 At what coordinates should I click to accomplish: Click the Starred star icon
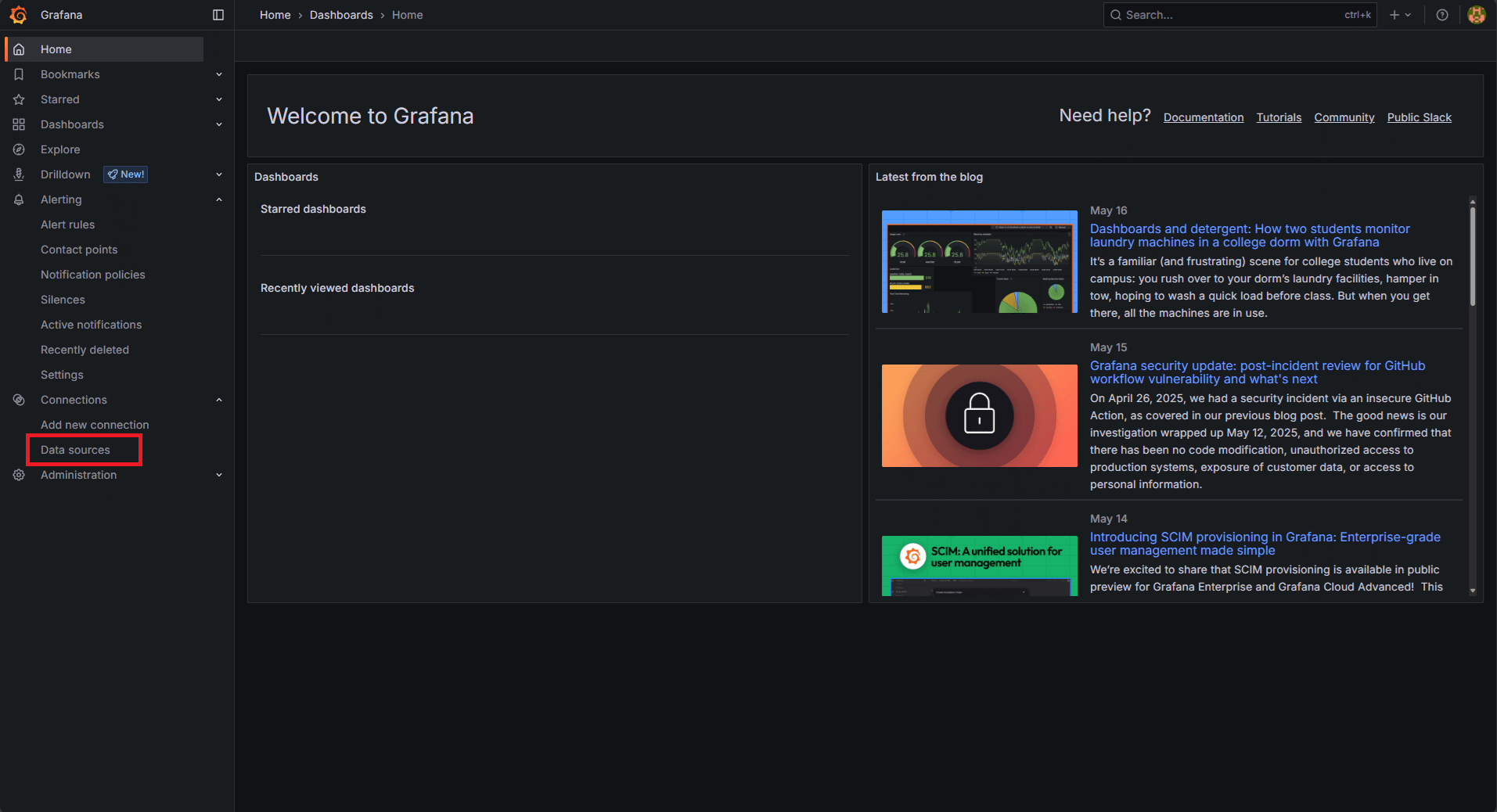[x=19, y=99]
